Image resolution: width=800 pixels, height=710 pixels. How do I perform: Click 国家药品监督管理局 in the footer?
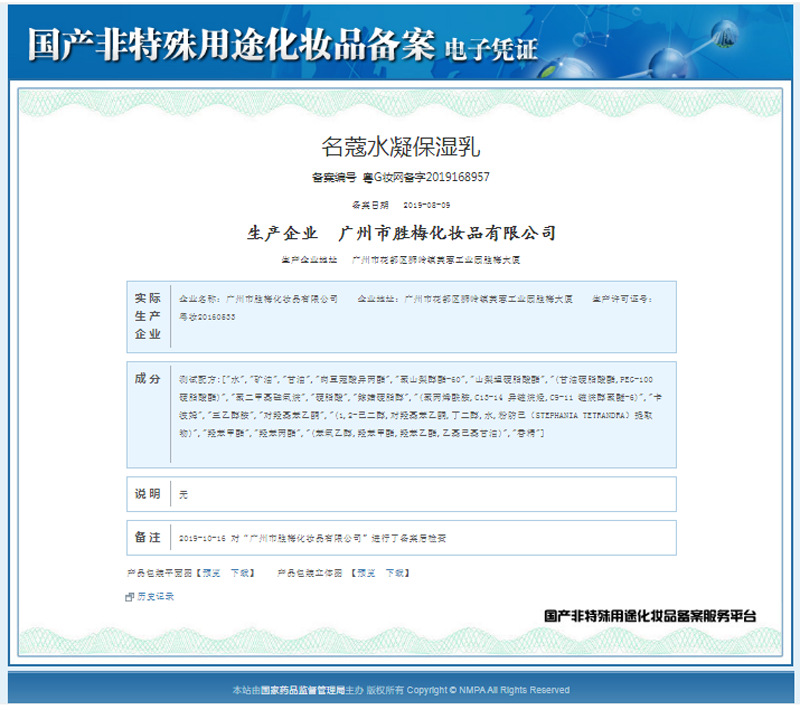coord(303,690)
